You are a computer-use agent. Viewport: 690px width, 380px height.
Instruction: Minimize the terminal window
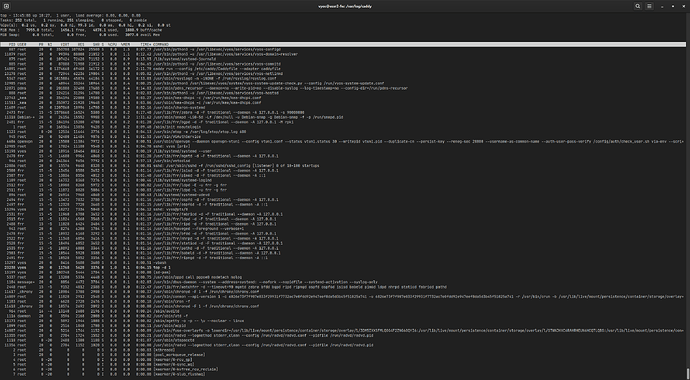coord(662,6)
